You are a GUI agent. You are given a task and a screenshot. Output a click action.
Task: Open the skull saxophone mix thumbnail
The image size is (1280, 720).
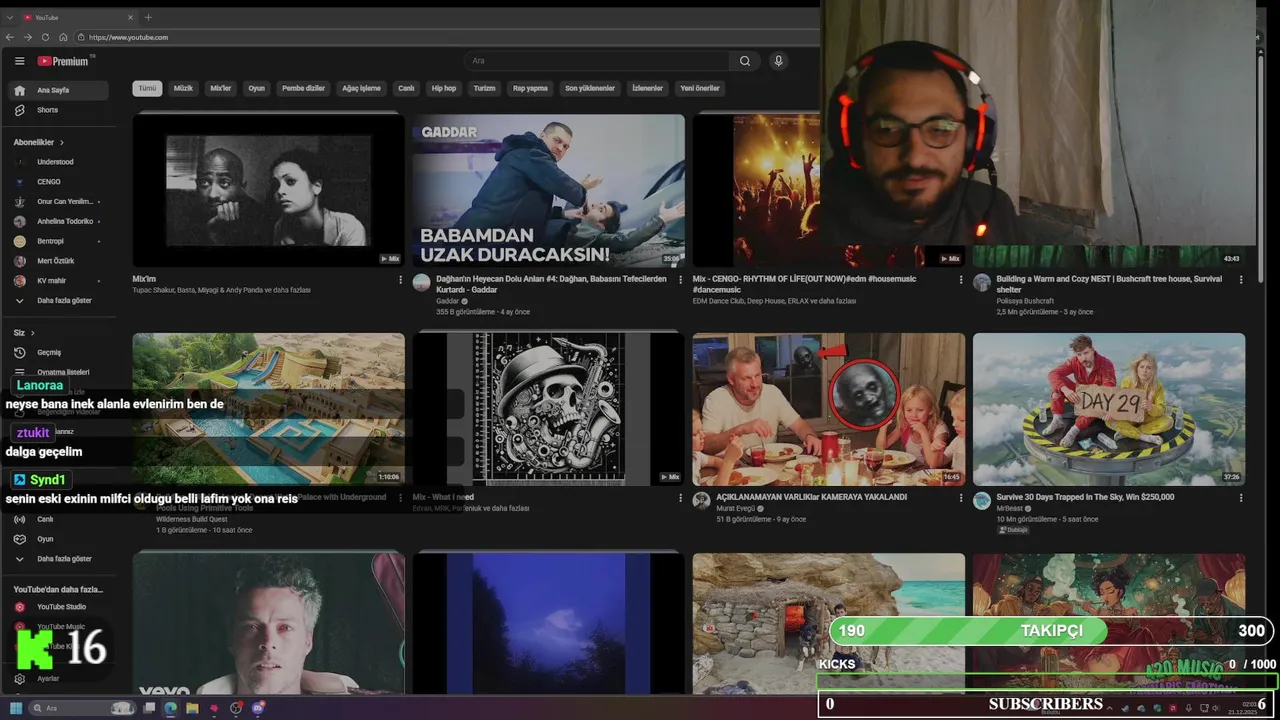click(549, 409)
